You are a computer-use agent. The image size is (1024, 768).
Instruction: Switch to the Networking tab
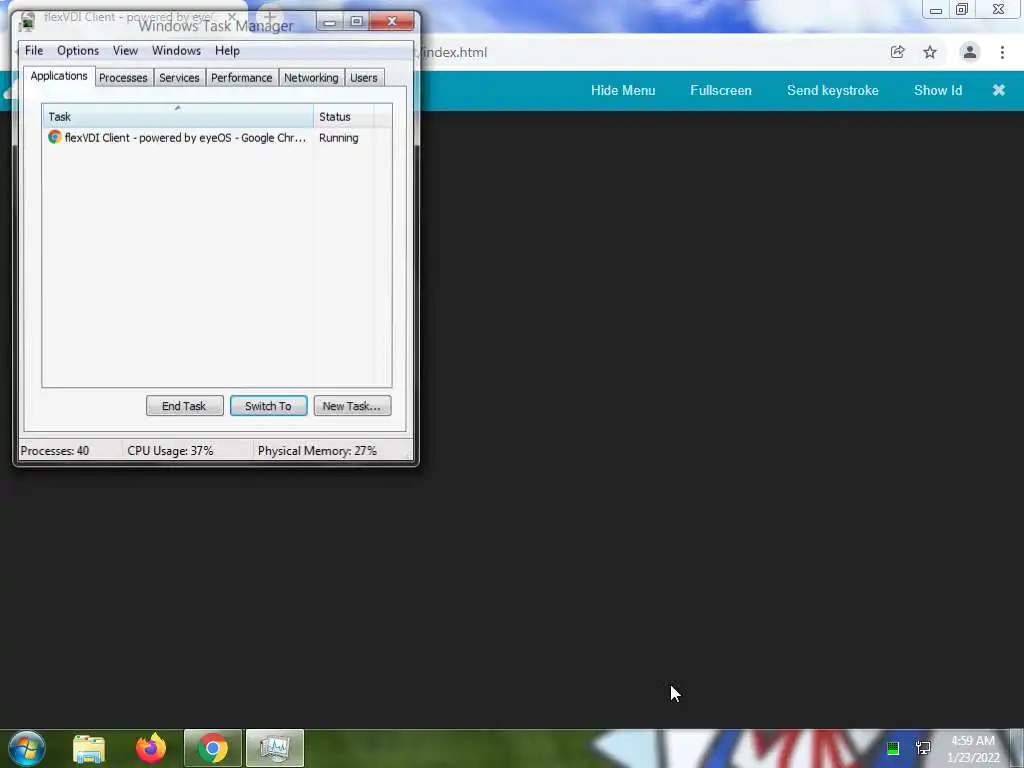[311, 78]
